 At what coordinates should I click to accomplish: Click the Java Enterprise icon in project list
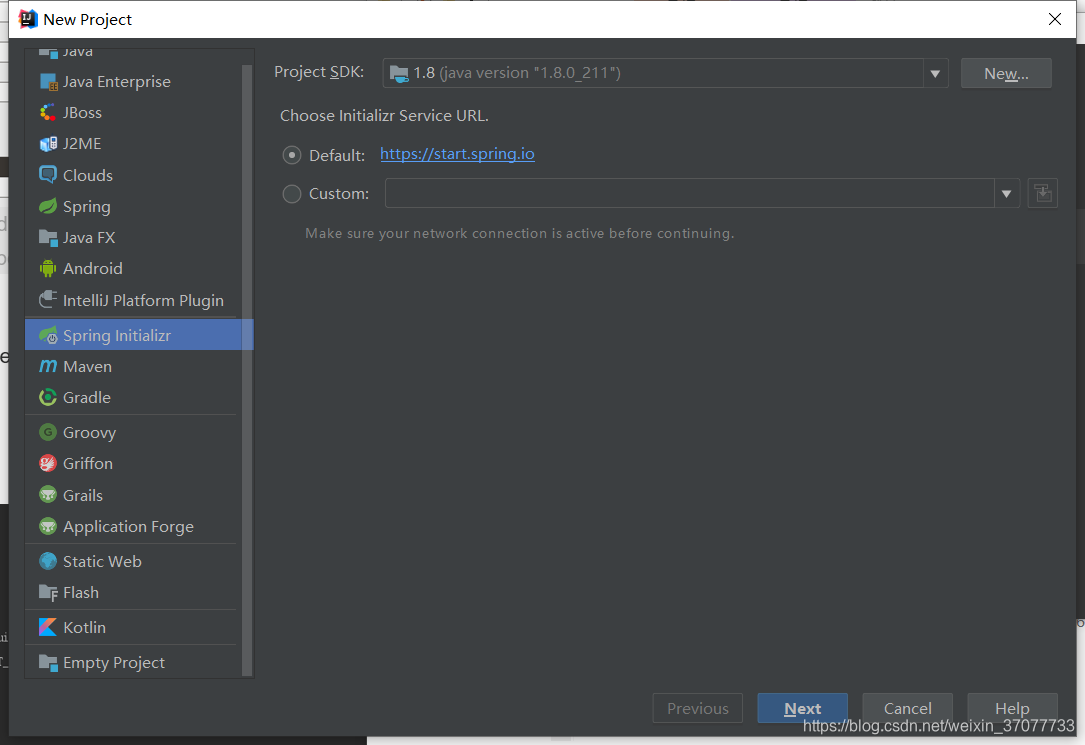48,82
